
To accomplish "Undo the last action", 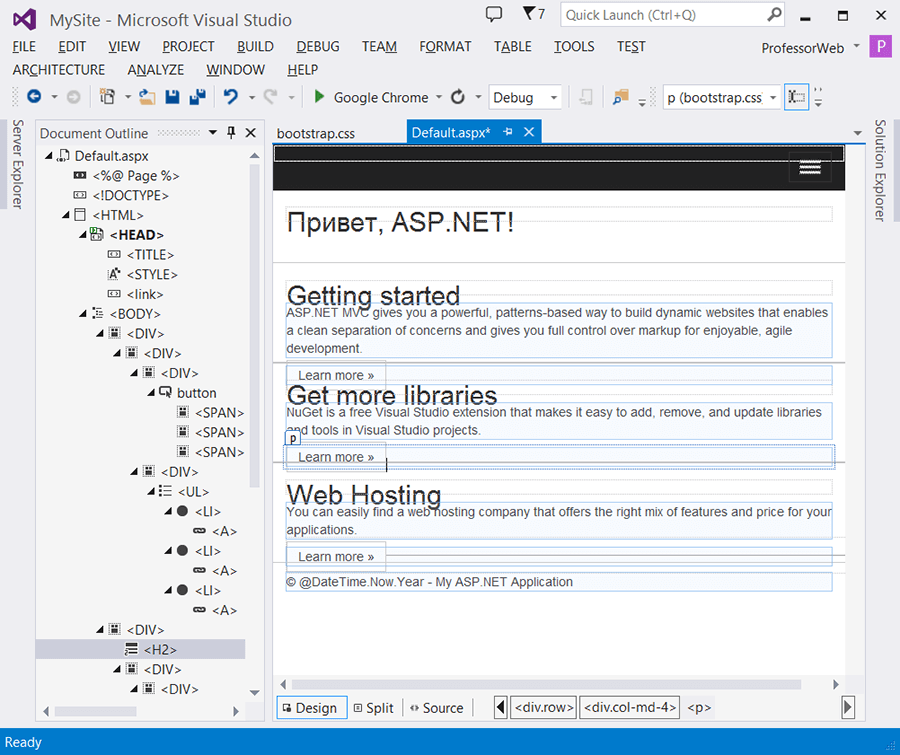I will (231, 97).
